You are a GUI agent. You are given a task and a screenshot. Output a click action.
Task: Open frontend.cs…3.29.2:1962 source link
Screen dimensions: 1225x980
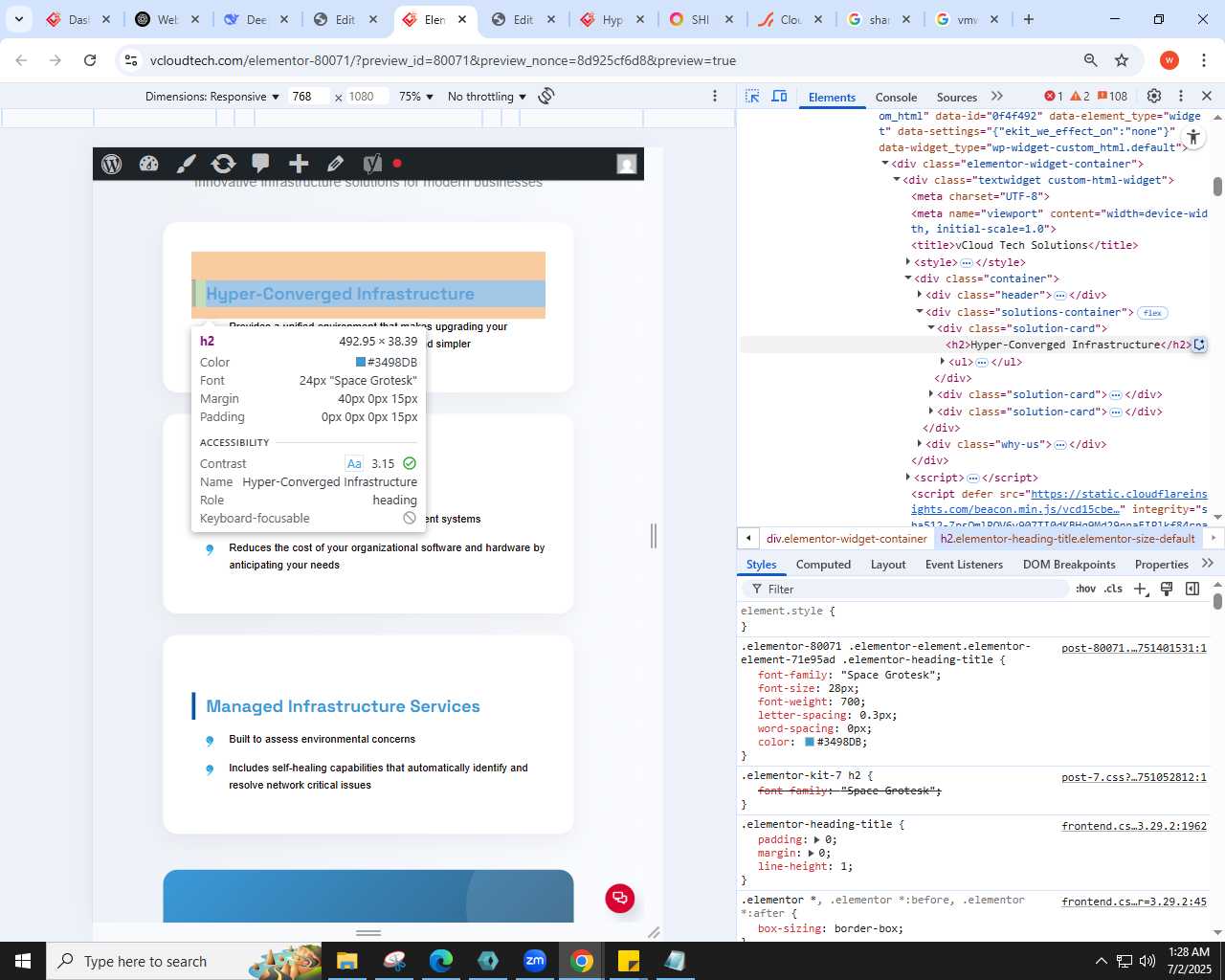point(1133,826)
